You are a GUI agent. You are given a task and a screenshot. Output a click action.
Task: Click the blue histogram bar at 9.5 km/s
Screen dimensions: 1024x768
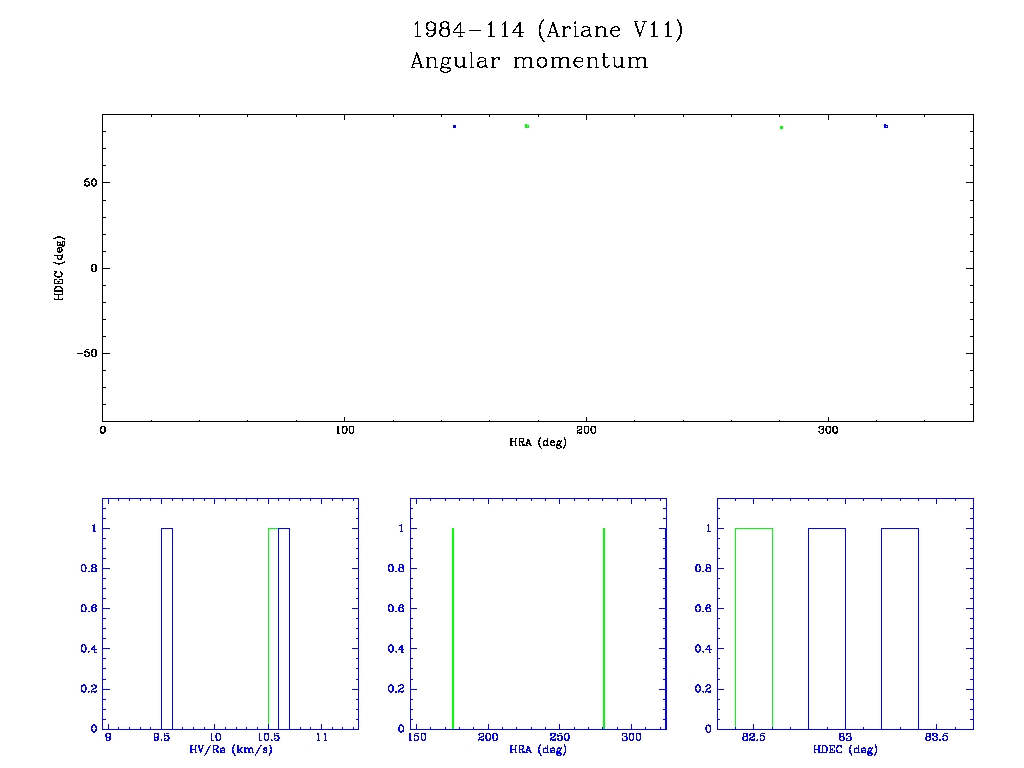pyautogui.click(x=167, y=628)
